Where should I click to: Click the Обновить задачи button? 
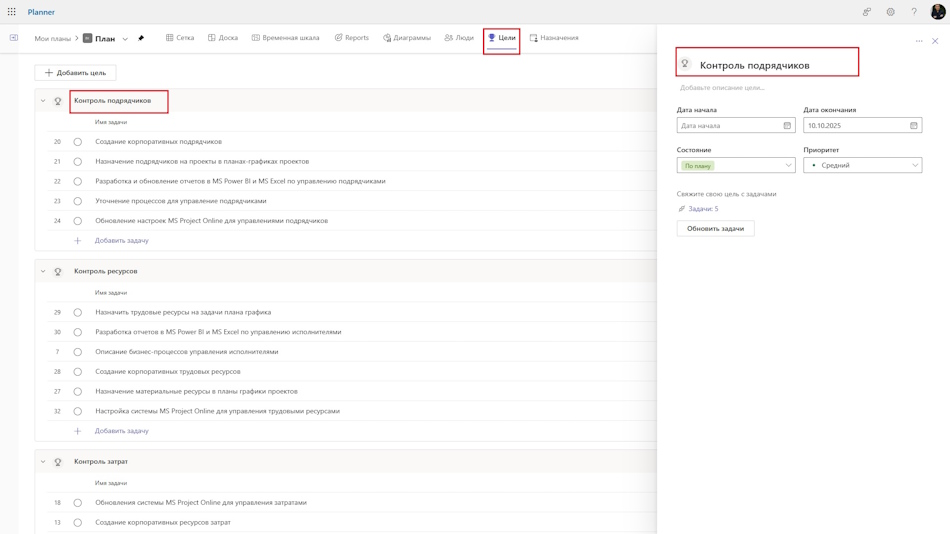(x=716, y=229)
